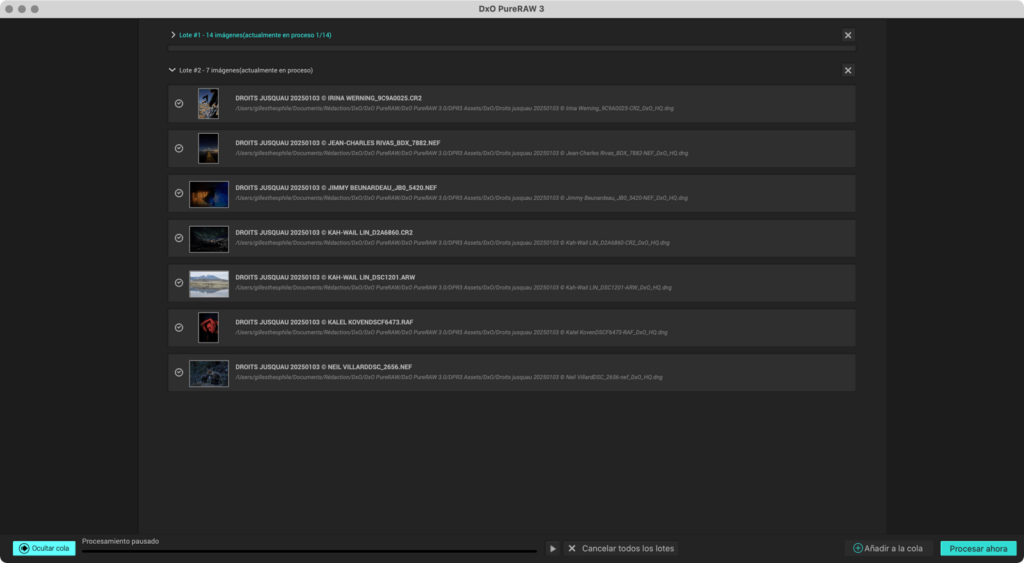
Task: Click the paused processing progress bar
Action: pos(309,551)
